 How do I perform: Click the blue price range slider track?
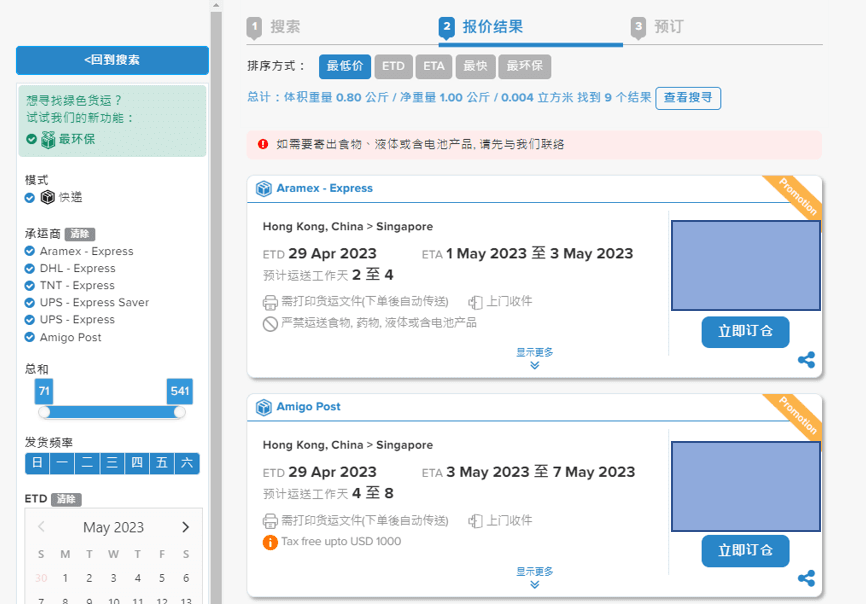[x=112, y=412]
